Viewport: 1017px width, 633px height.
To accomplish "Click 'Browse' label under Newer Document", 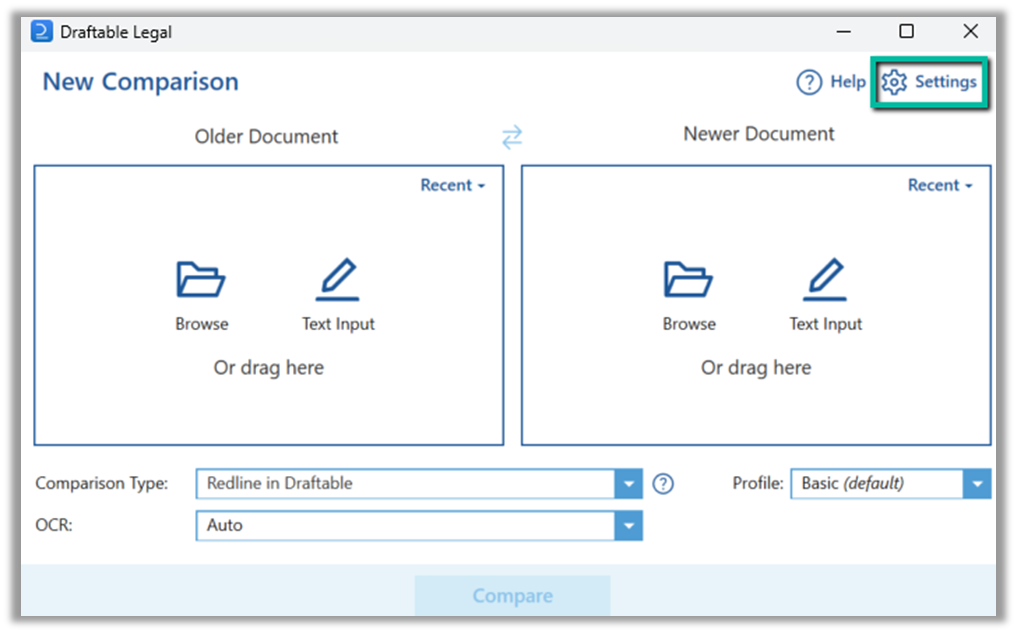I will [689, 324].
